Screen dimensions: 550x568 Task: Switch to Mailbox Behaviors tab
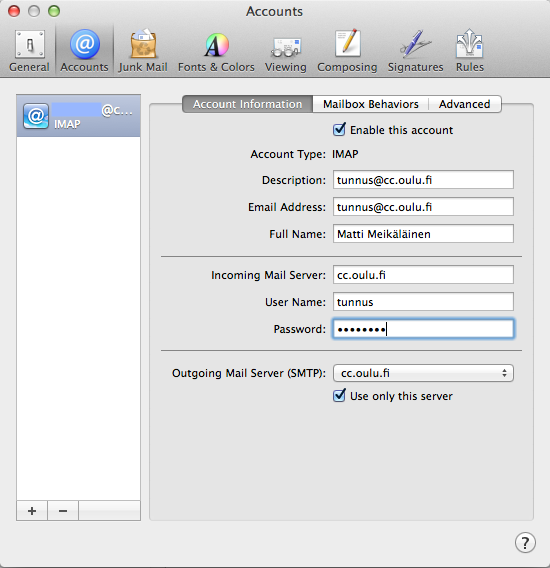(371, 104)
